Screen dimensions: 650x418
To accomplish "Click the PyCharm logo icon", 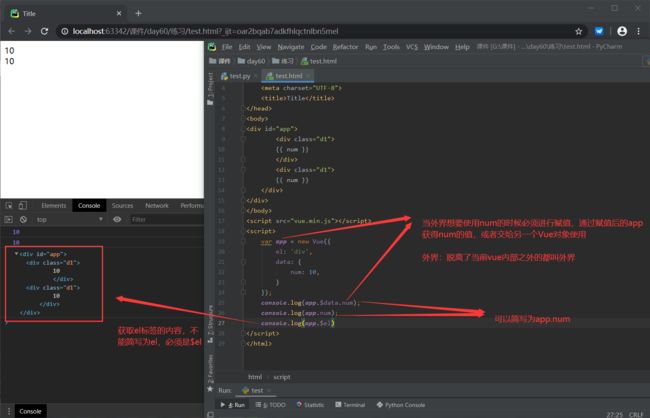I will pos(212,47).
